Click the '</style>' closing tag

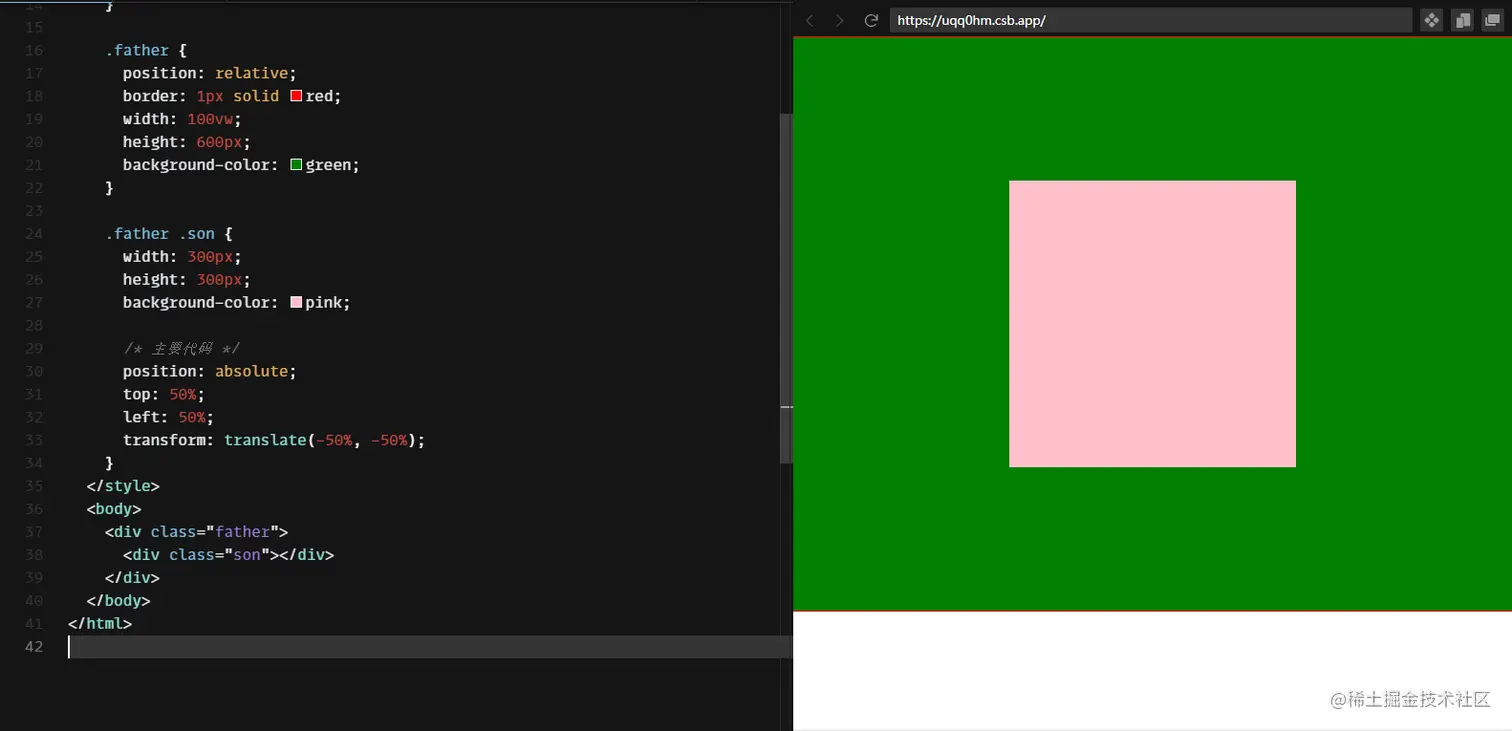coord(123,486)
